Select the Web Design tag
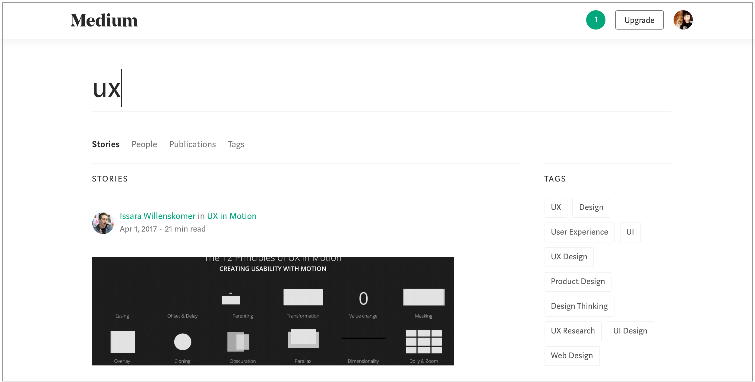The image size is (755, 382). (x=572, y=356)
